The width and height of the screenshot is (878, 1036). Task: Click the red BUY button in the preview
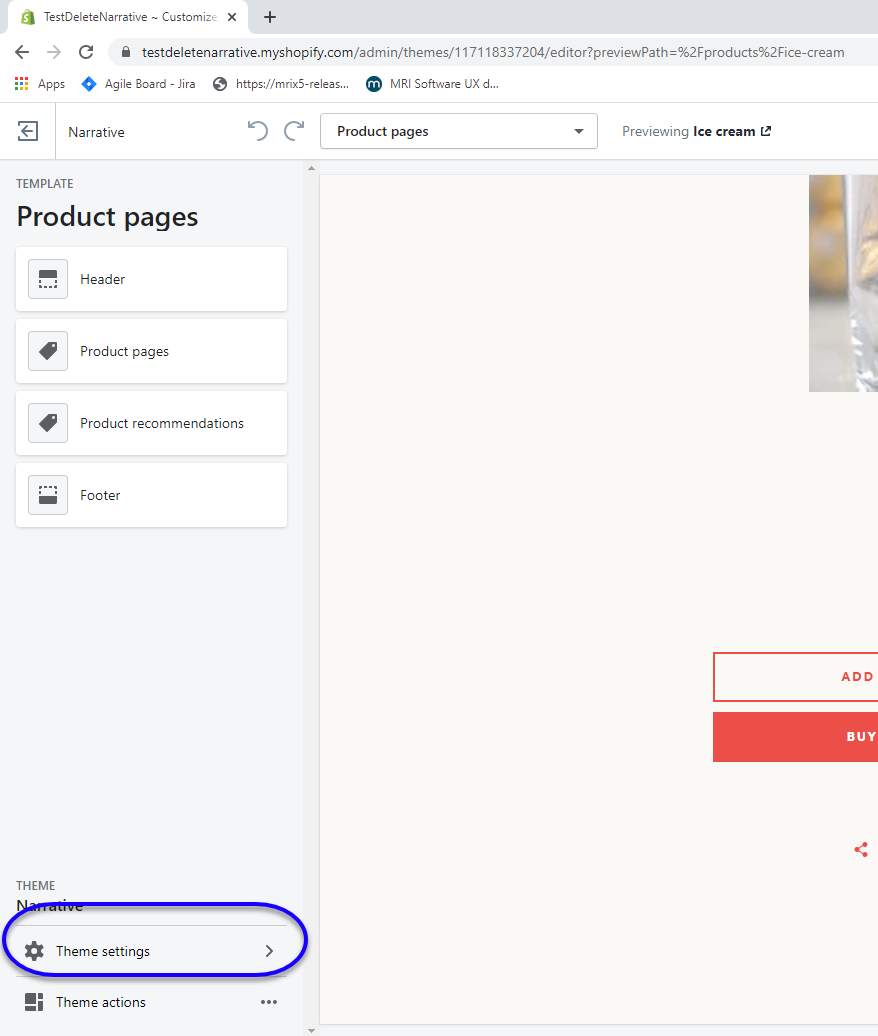[x=795, y=737]
